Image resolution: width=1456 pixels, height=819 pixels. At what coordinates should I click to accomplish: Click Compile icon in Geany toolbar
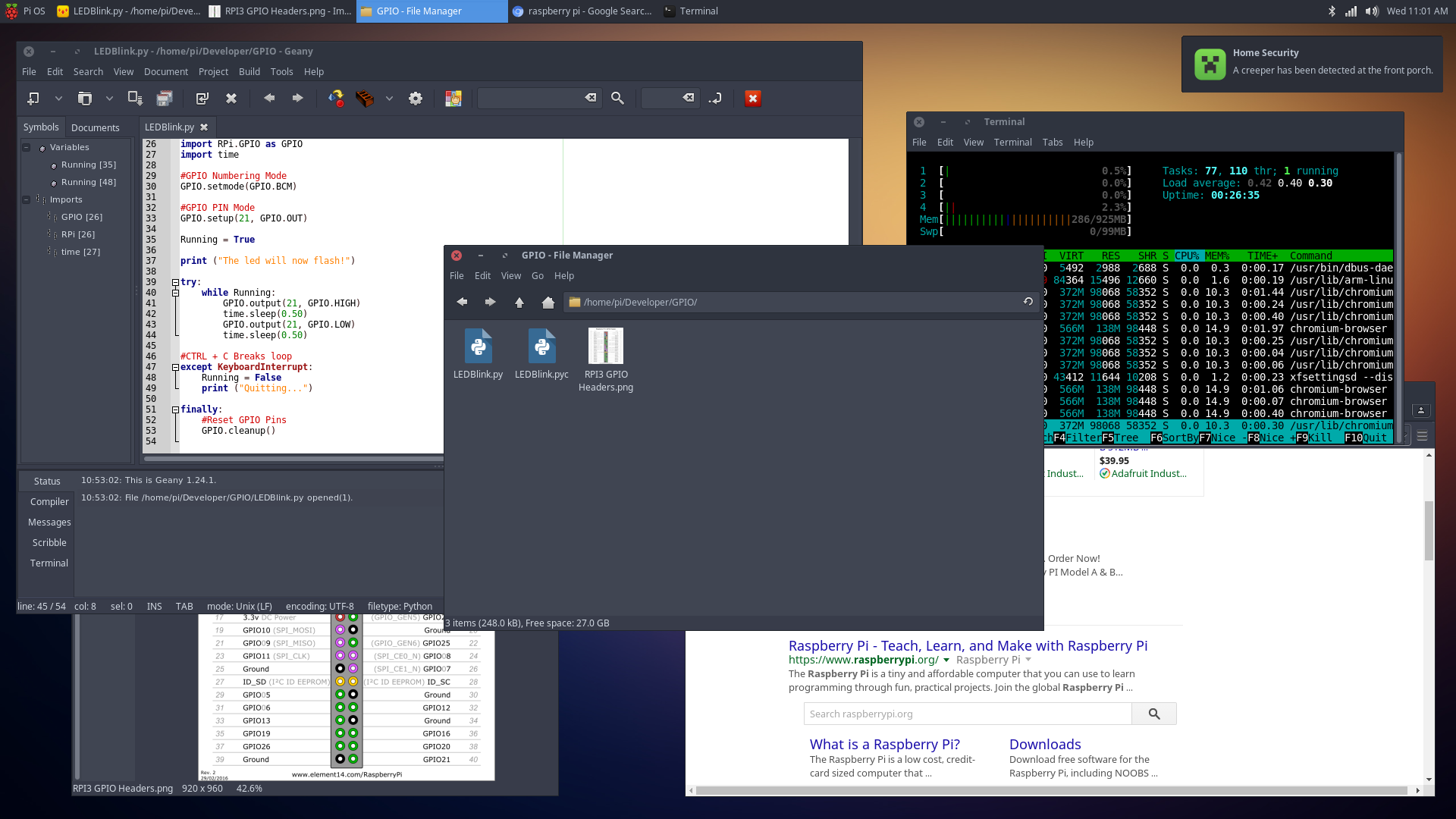click(336, 99)
